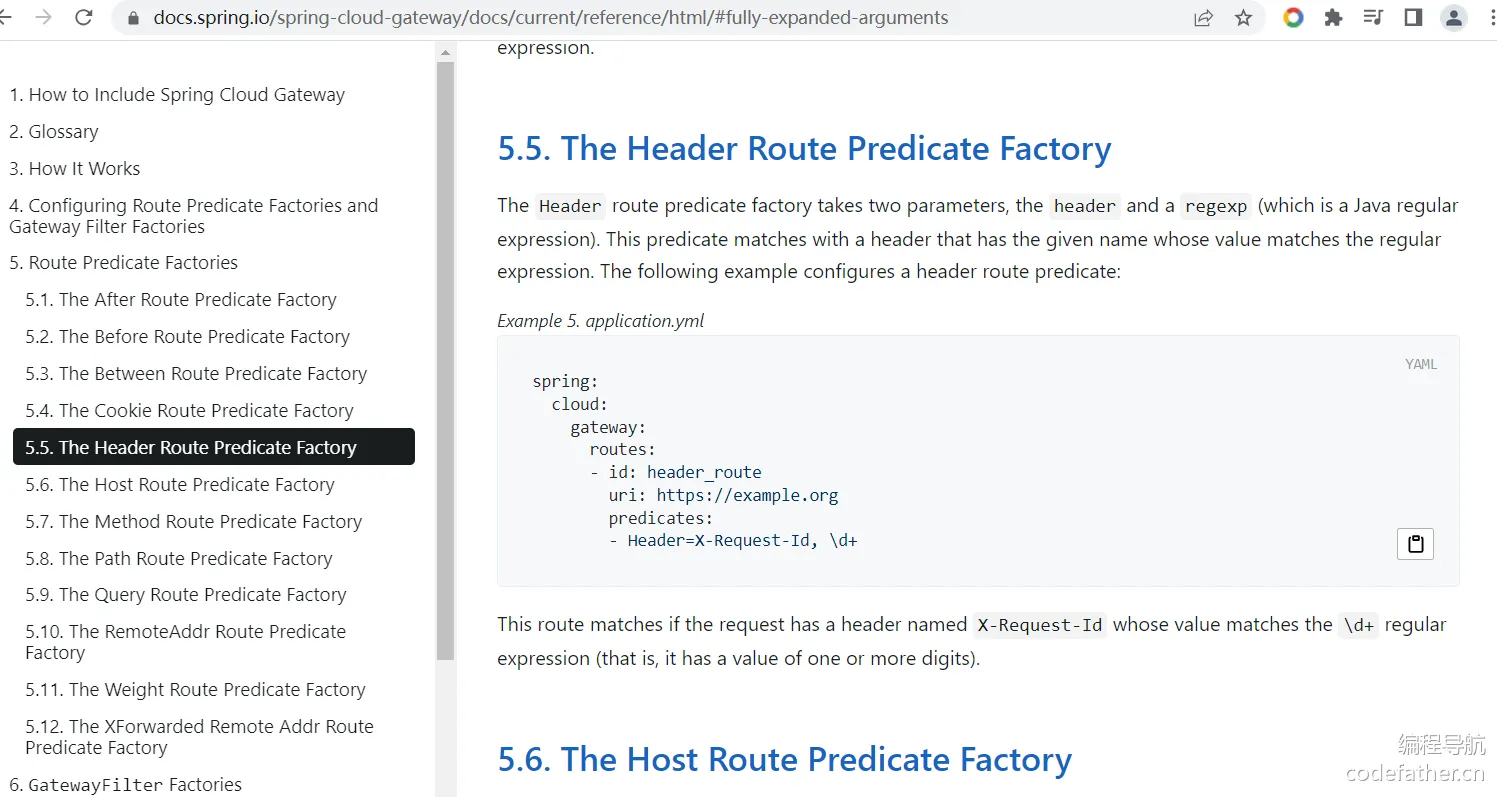Screen dimensions: 1497x797
Task: Open '4. Configuring Route Predicate Factories' section
Action: pyautogui.click(x=194, y=216)
